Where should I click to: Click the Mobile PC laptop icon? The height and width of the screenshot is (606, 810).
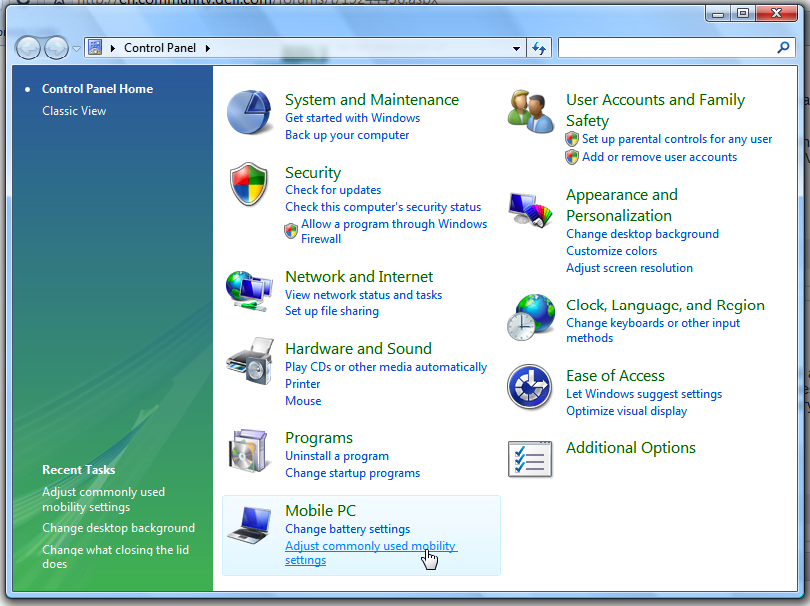click(250, 525)
